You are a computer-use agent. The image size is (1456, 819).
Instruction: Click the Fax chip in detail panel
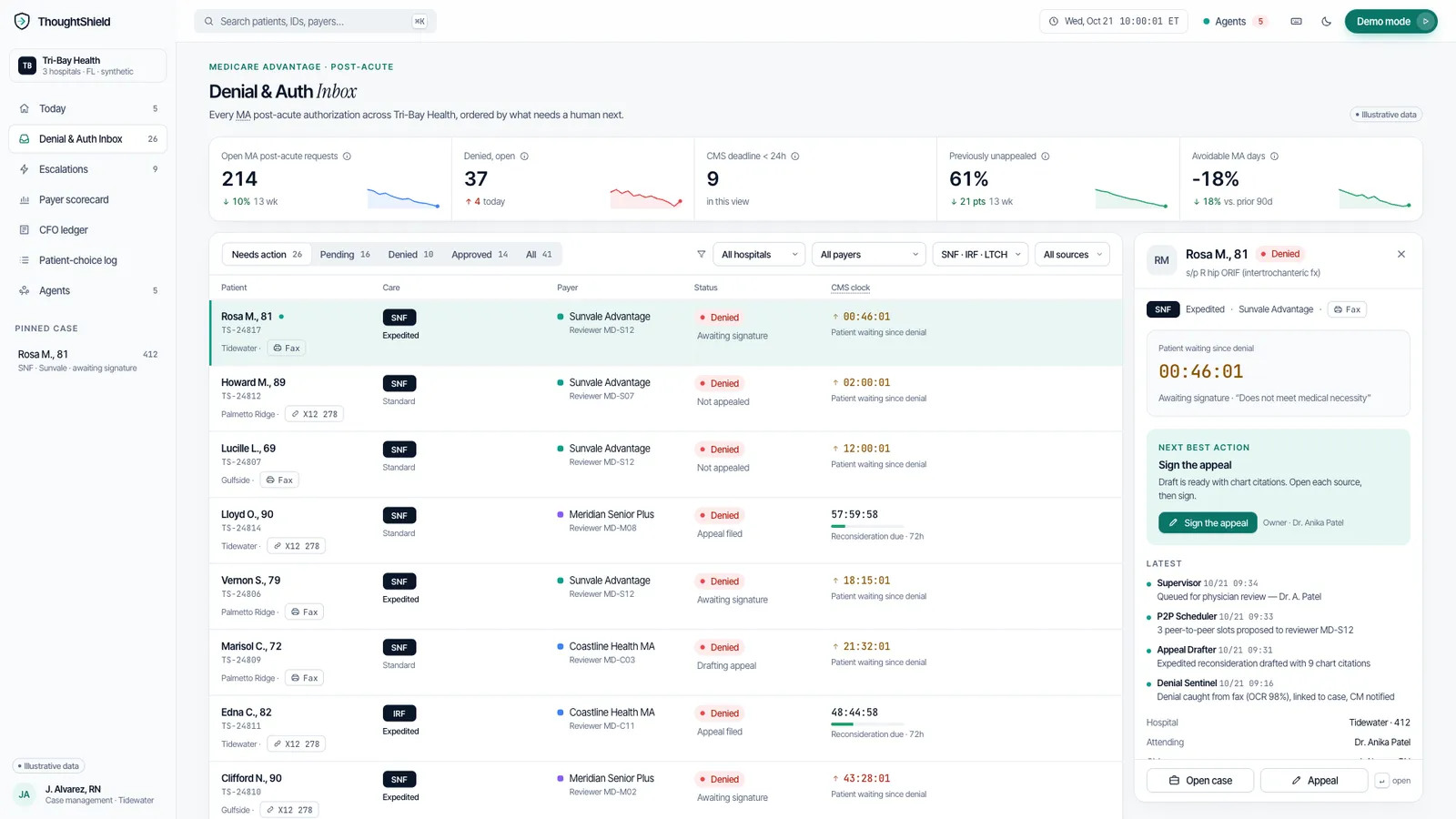pyautogui.click(x=1347, y=309)
